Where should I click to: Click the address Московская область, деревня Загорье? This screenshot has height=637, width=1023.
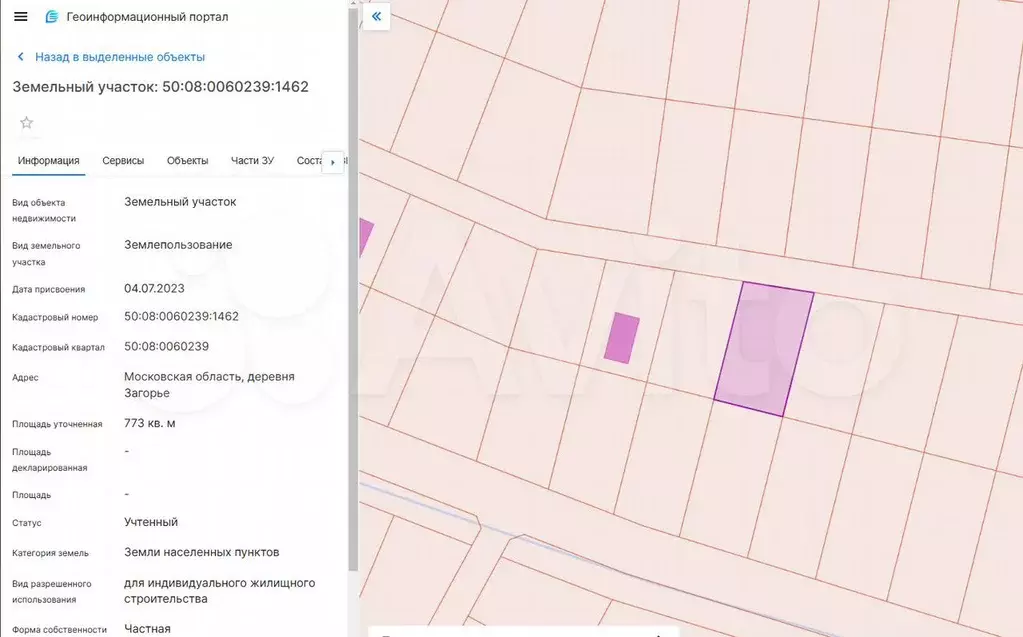pyautogui.click(x=209, y=385)
